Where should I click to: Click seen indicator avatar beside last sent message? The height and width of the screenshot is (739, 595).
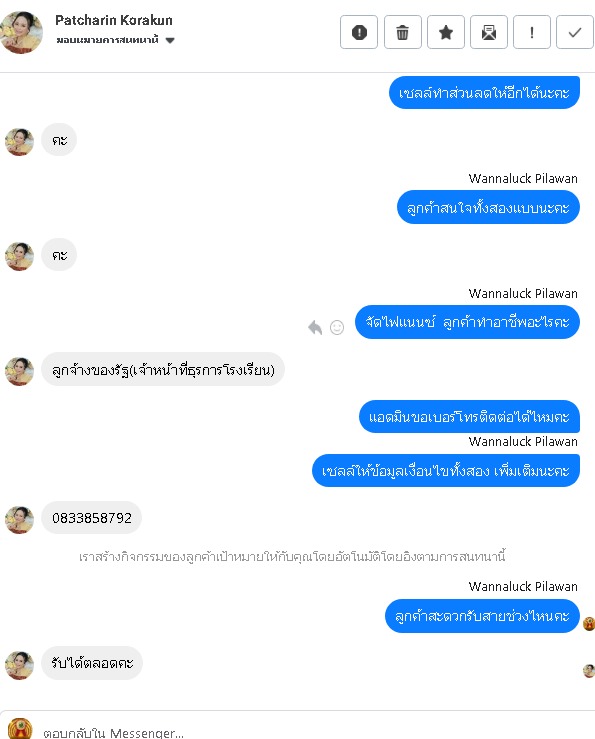tap(589, 624)
